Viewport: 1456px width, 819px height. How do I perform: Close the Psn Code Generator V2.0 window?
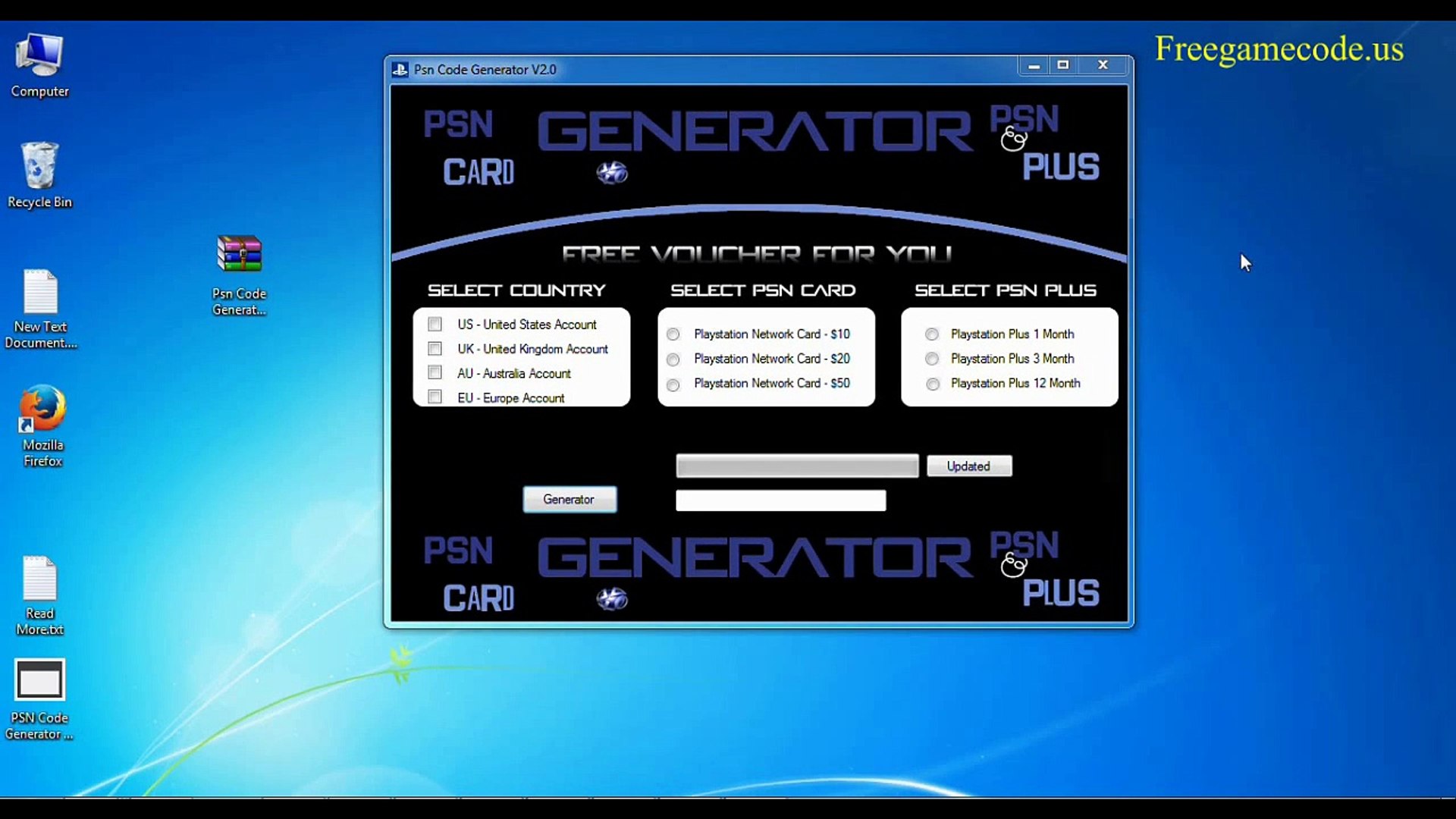pos(1103,66)
